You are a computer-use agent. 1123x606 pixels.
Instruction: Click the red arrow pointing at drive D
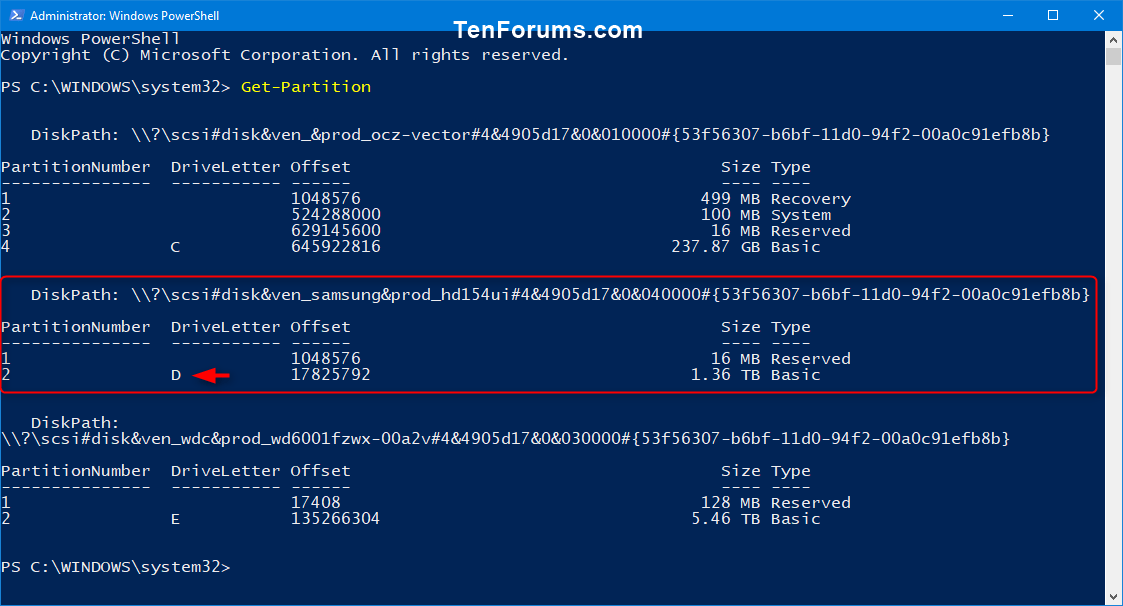coord(211,374)
